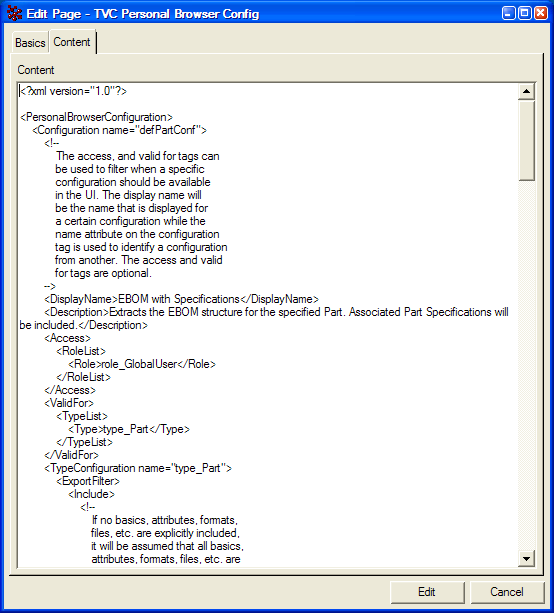This screenshot has width=554, height=613.
Task: Switch to the Basics tab
Action: tap(30, 43)
